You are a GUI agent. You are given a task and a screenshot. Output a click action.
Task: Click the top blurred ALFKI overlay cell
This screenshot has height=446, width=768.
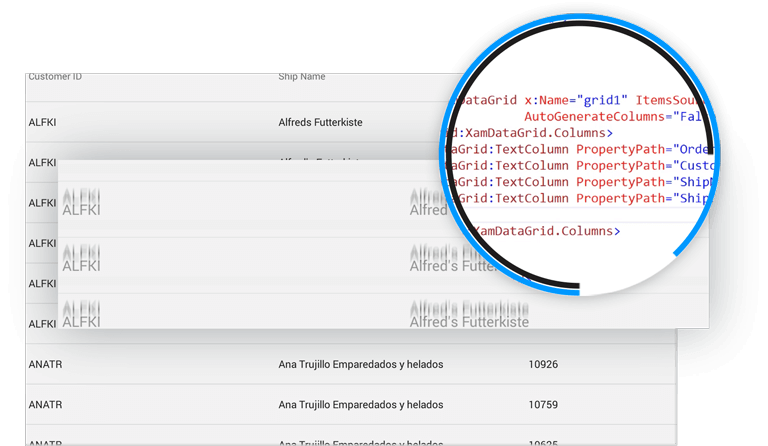(81, 205)
